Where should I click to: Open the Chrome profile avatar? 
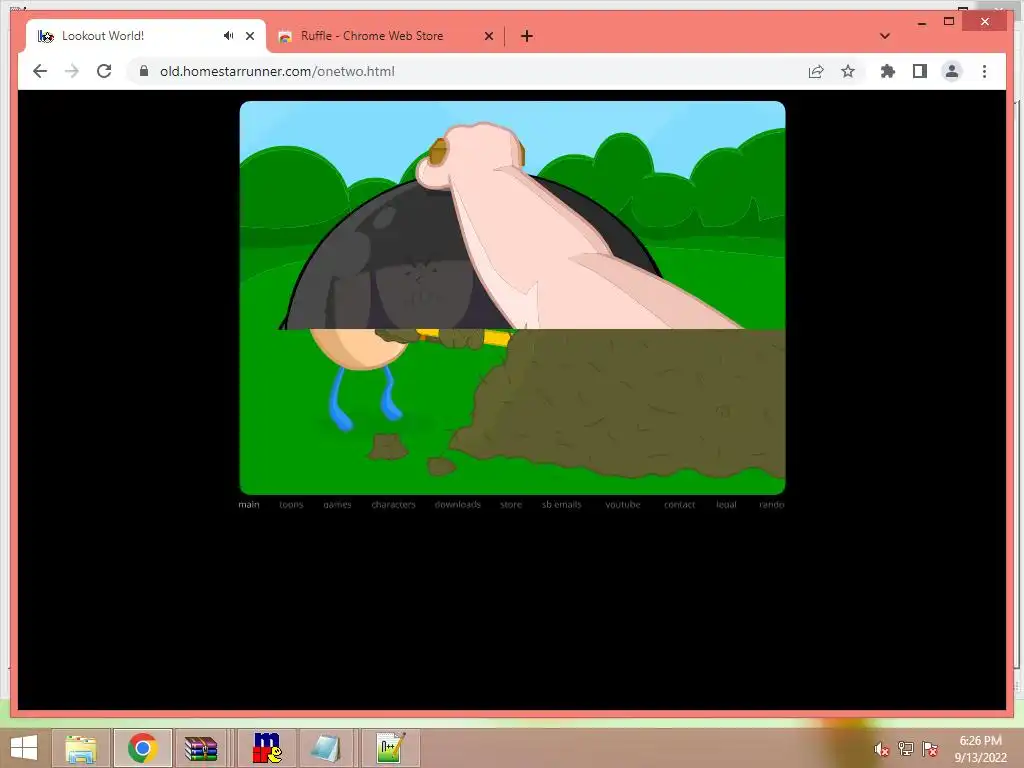click(x=952, y=71)
